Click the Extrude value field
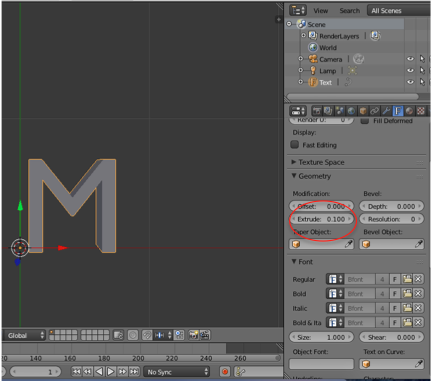Image resolution: width=431 pixels, height=381 pixels. point(321,219)
